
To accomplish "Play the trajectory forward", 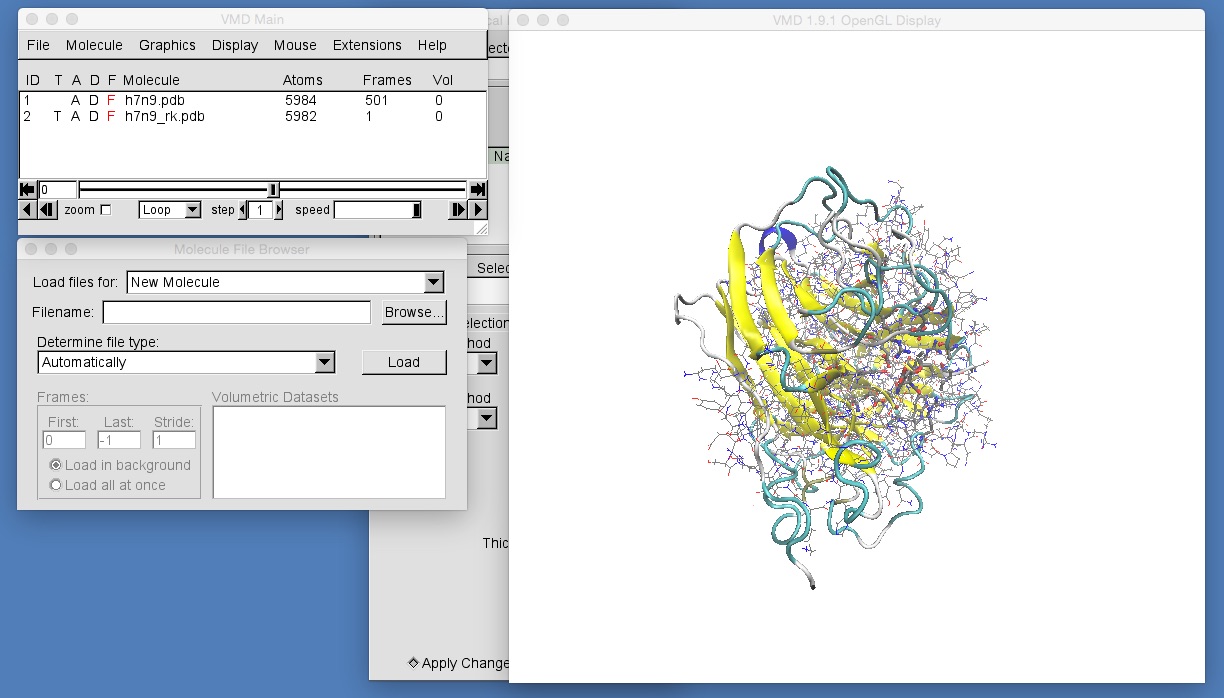I will point(477,209).
